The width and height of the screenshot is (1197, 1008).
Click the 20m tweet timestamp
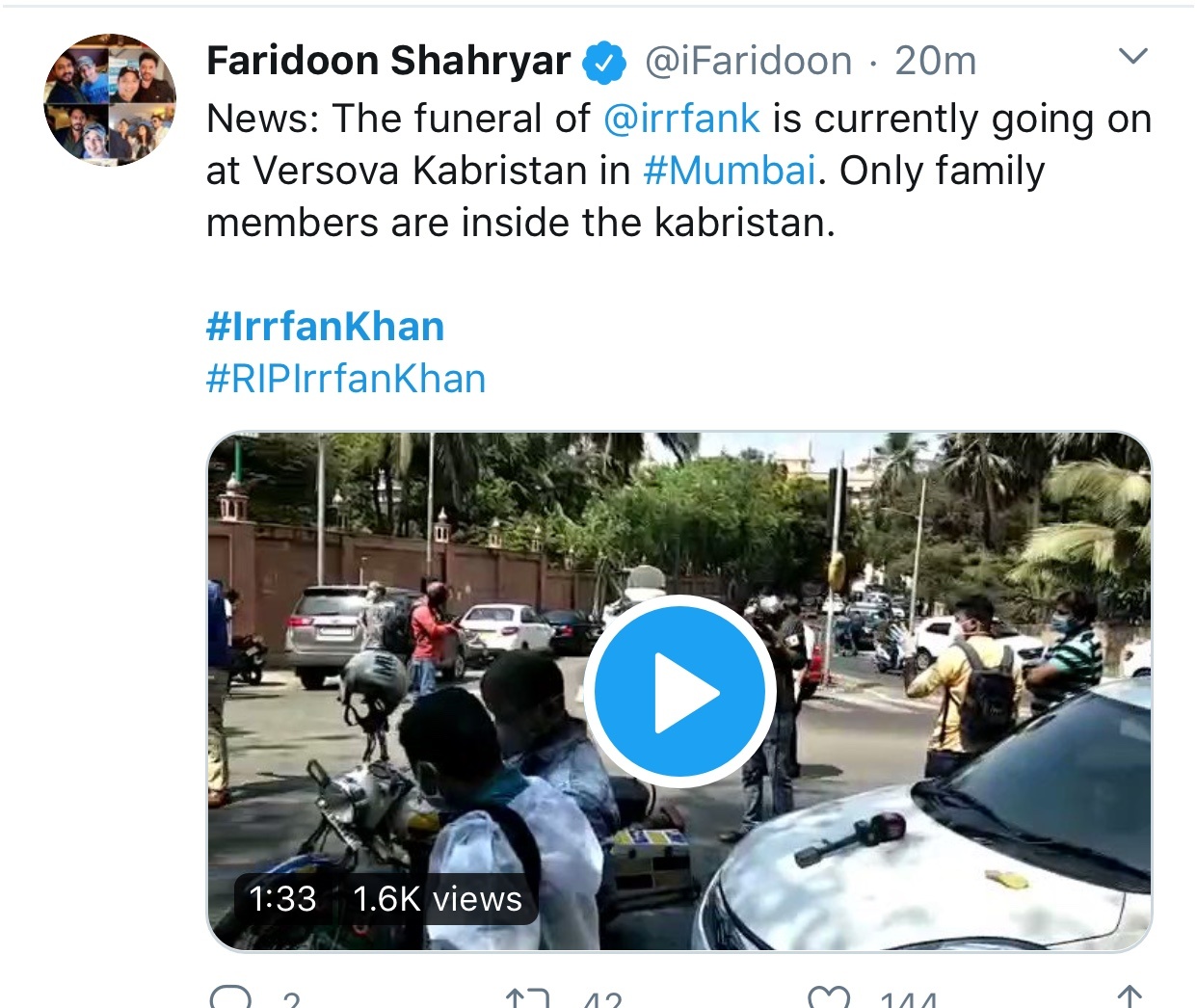(936, 61)
